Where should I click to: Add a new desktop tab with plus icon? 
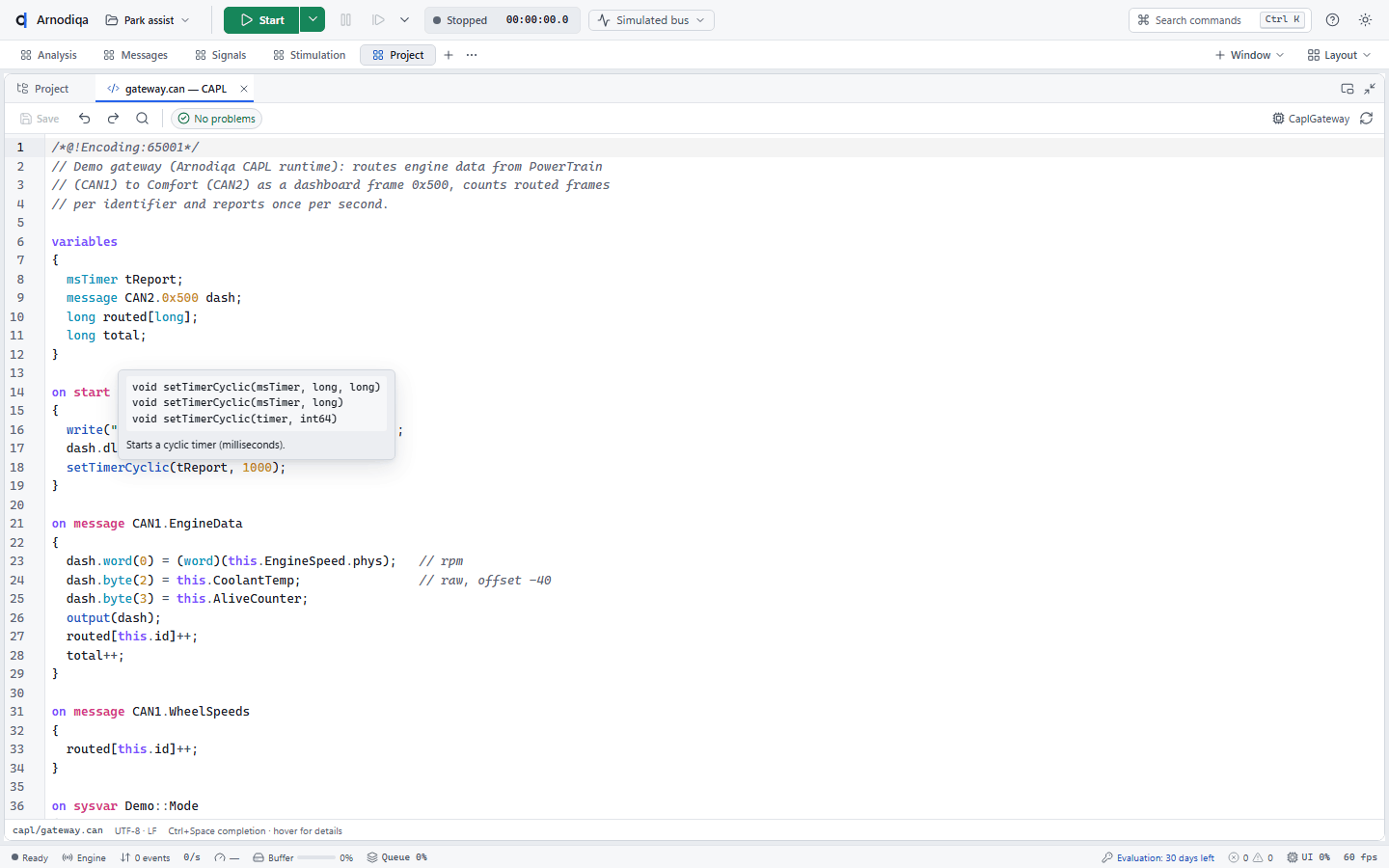point(449,55)
